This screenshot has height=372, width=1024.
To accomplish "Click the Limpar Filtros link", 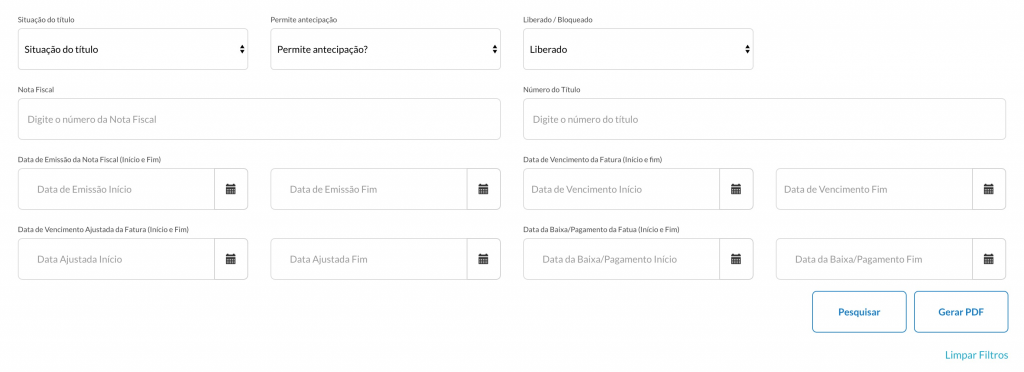I will point(976,356).
